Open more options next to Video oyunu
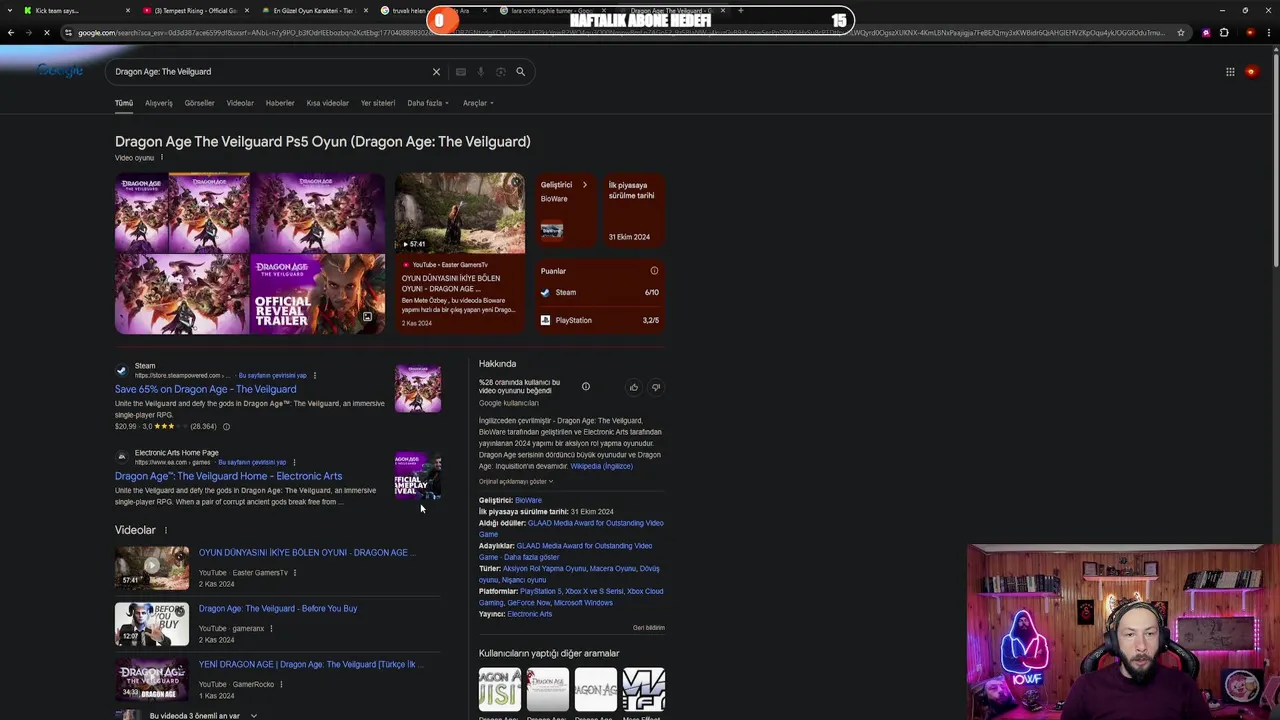The width and height of the screenshot is (1280, 720). click(161, 157)
